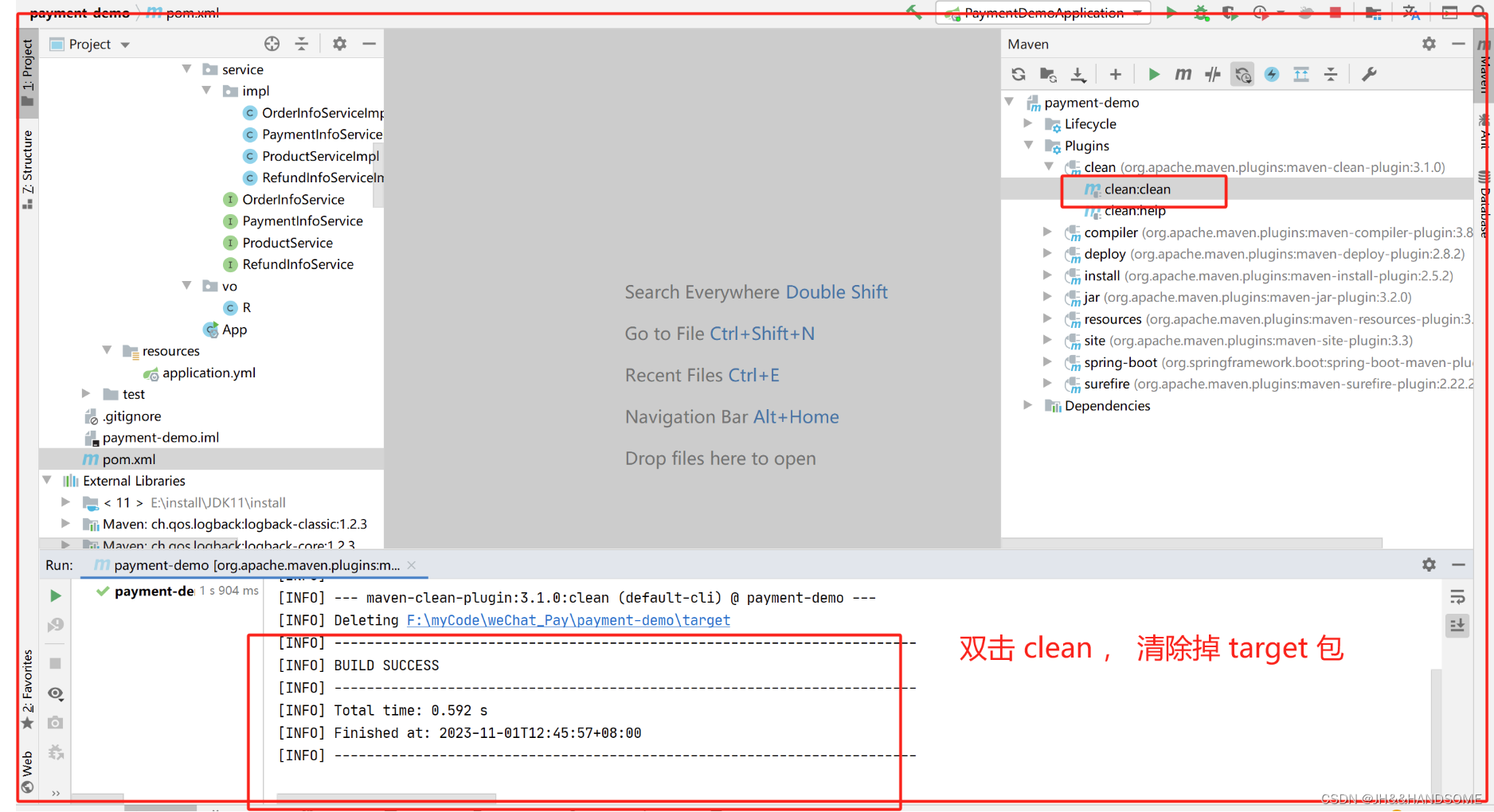Build project with the green hammer icon

(914, 12)
